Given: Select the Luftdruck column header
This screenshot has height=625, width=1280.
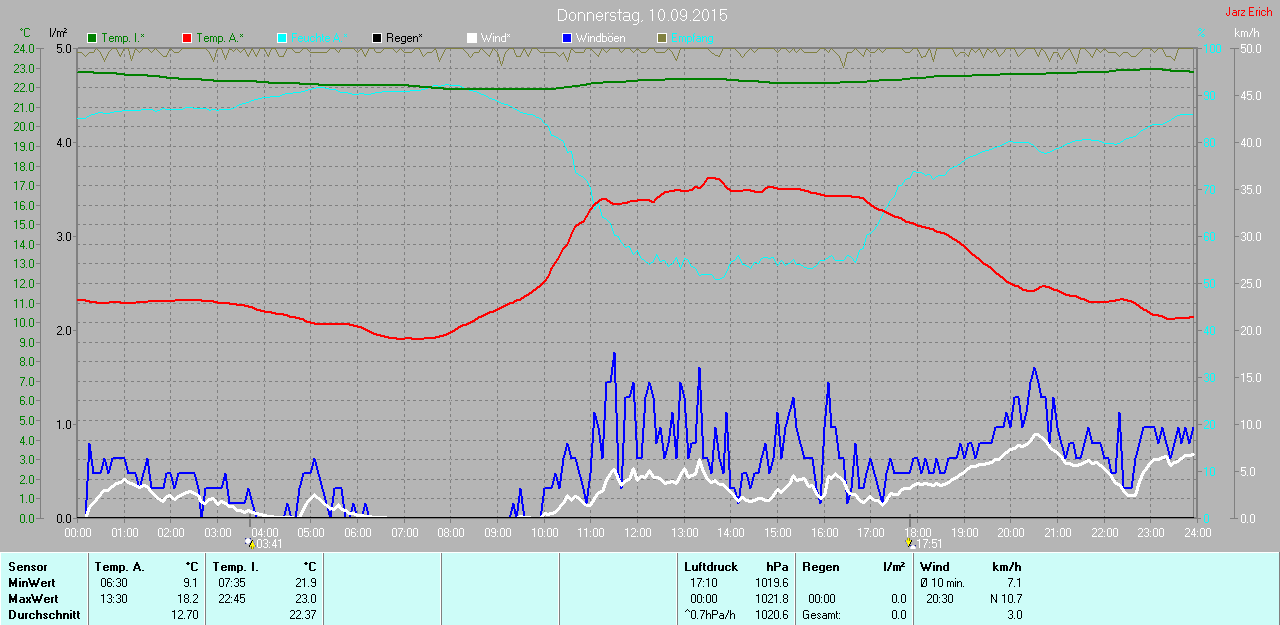Looking at the screenshot, I should (708, 567).
